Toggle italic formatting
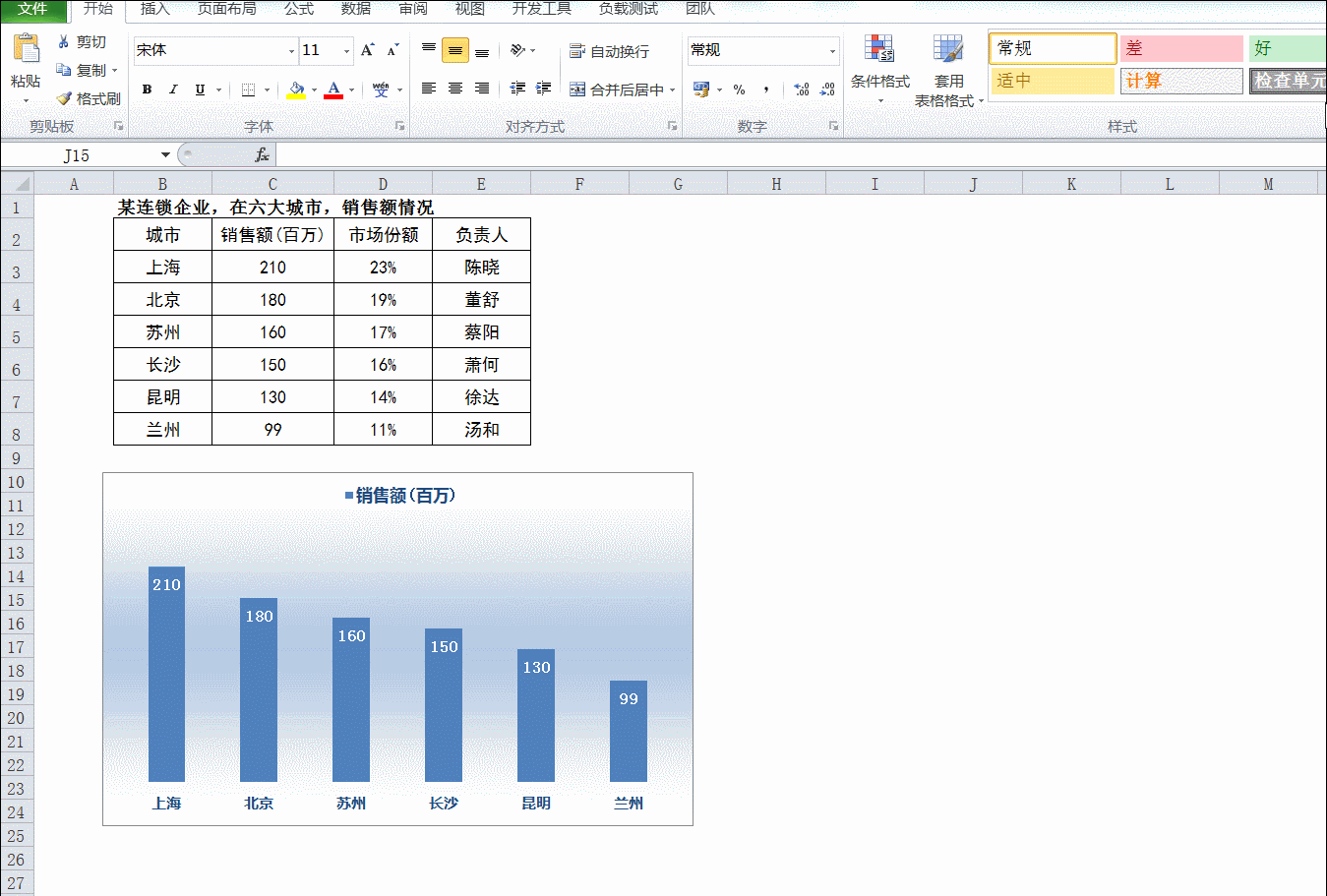 click(173, 90)
